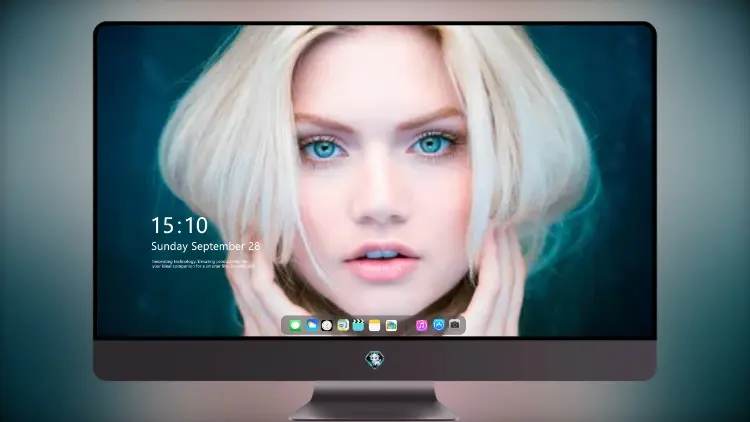The width and height of the screenshot is (750, 422).
Task: Open the Clock app in the dock
Action: click(327, 325)
